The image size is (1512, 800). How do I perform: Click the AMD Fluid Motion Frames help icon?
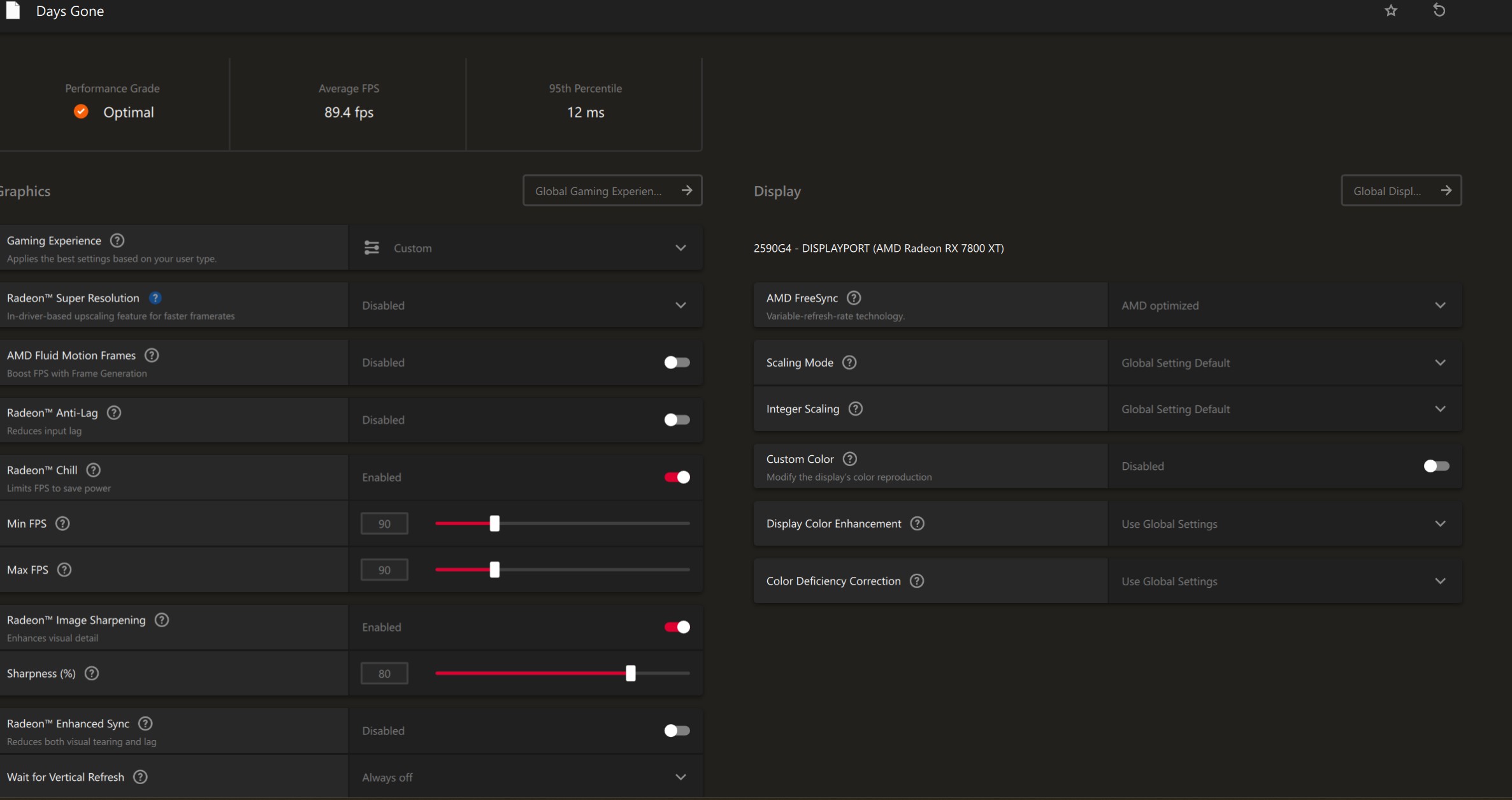pos(152,355)
